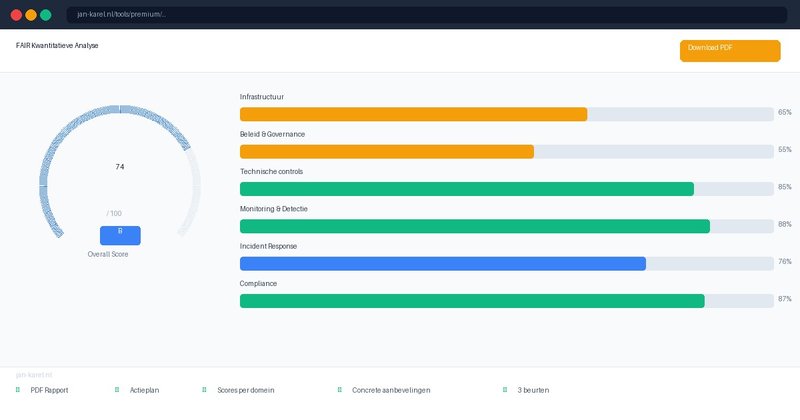Select the Technische controls green bar

[x=466, y=189]
